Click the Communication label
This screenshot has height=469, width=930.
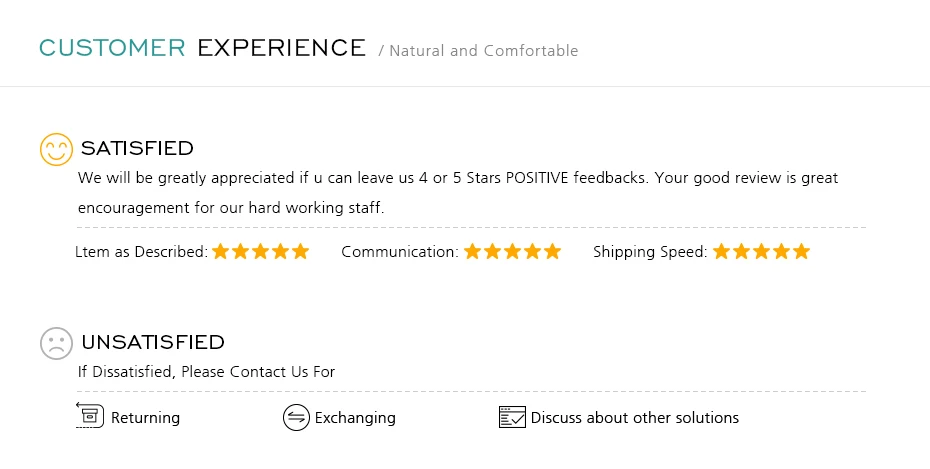point(400,252)
